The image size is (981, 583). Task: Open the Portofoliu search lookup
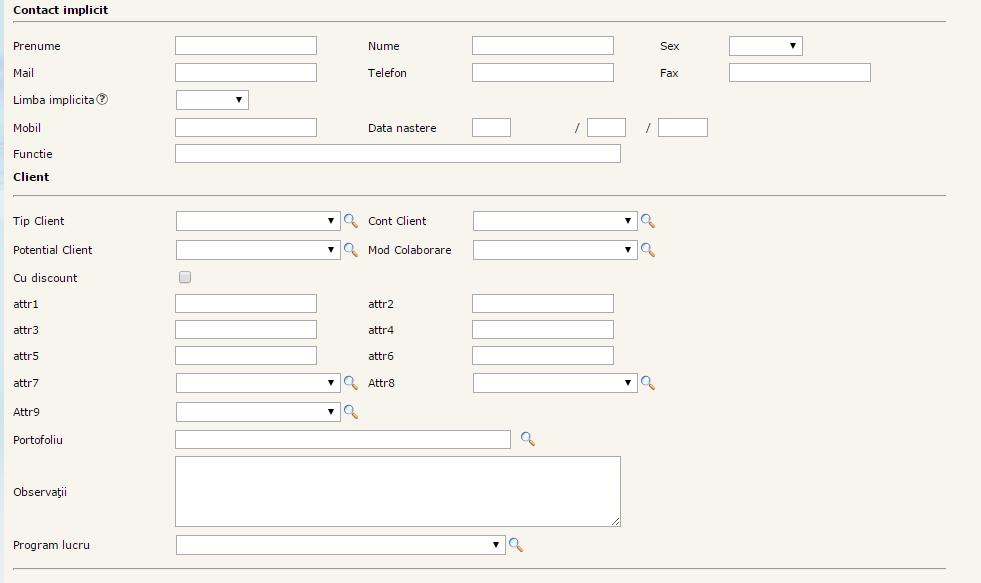click(x=527, y=439)
